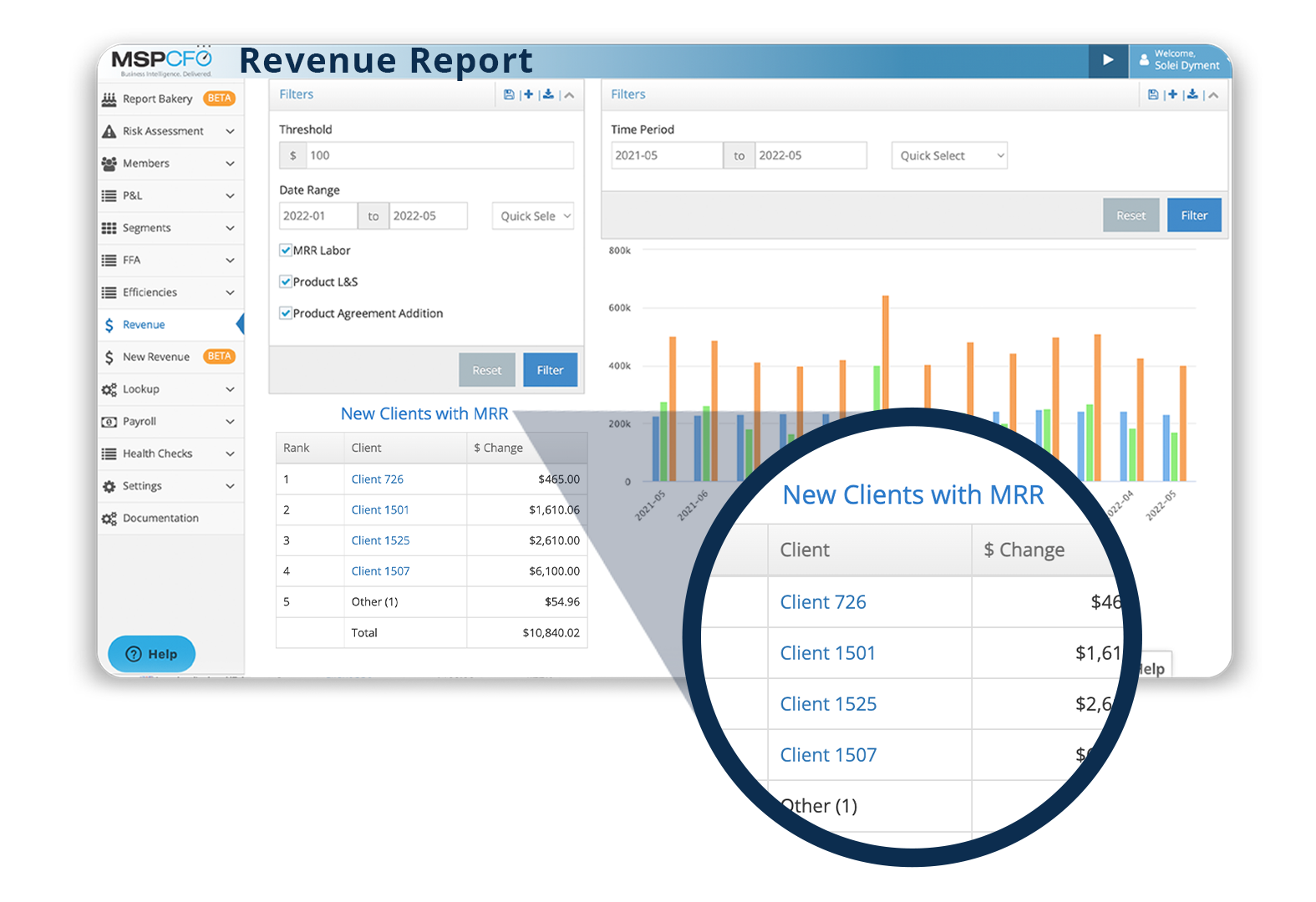Click the Lookup gears icon

(109, 389)
